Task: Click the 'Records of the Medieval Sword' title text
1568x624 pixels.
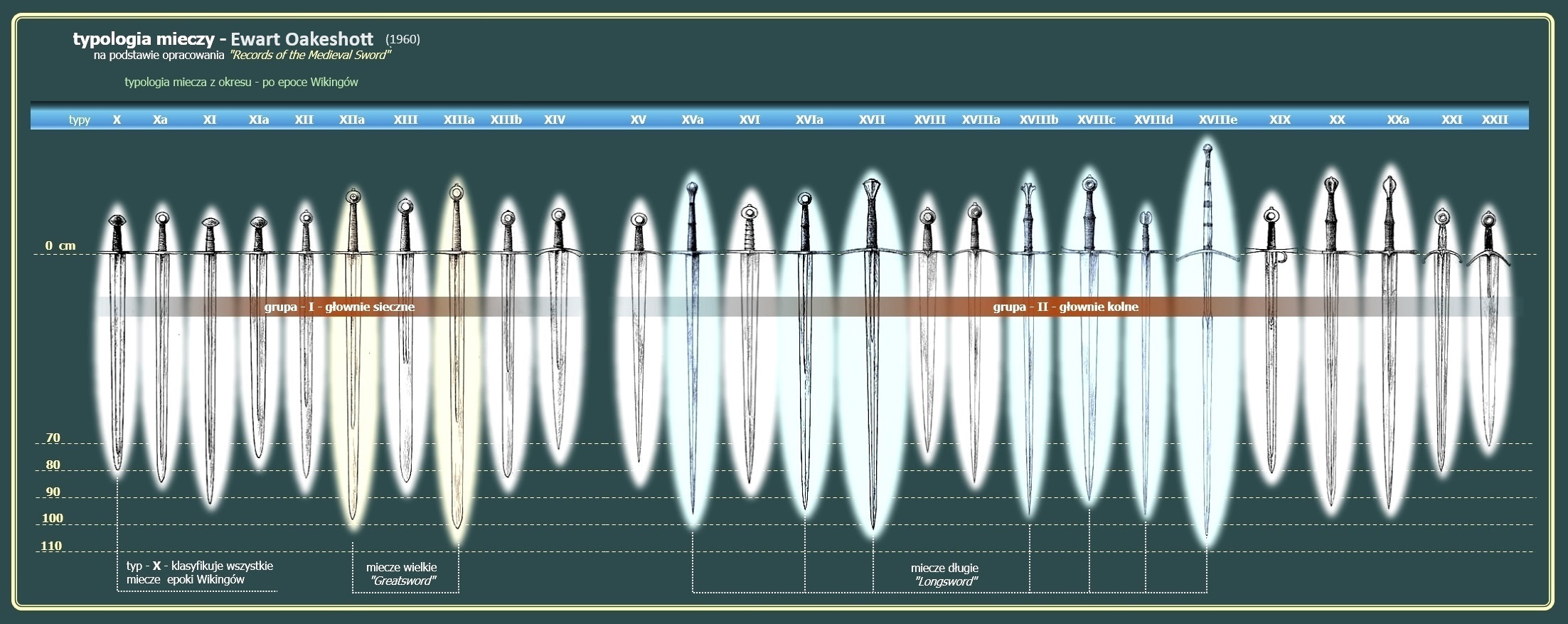Action: point(310,55)
